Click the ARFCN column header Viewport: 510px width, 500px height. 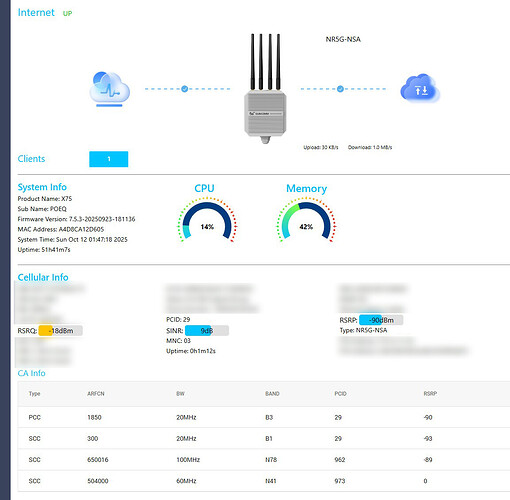(96, 394)
